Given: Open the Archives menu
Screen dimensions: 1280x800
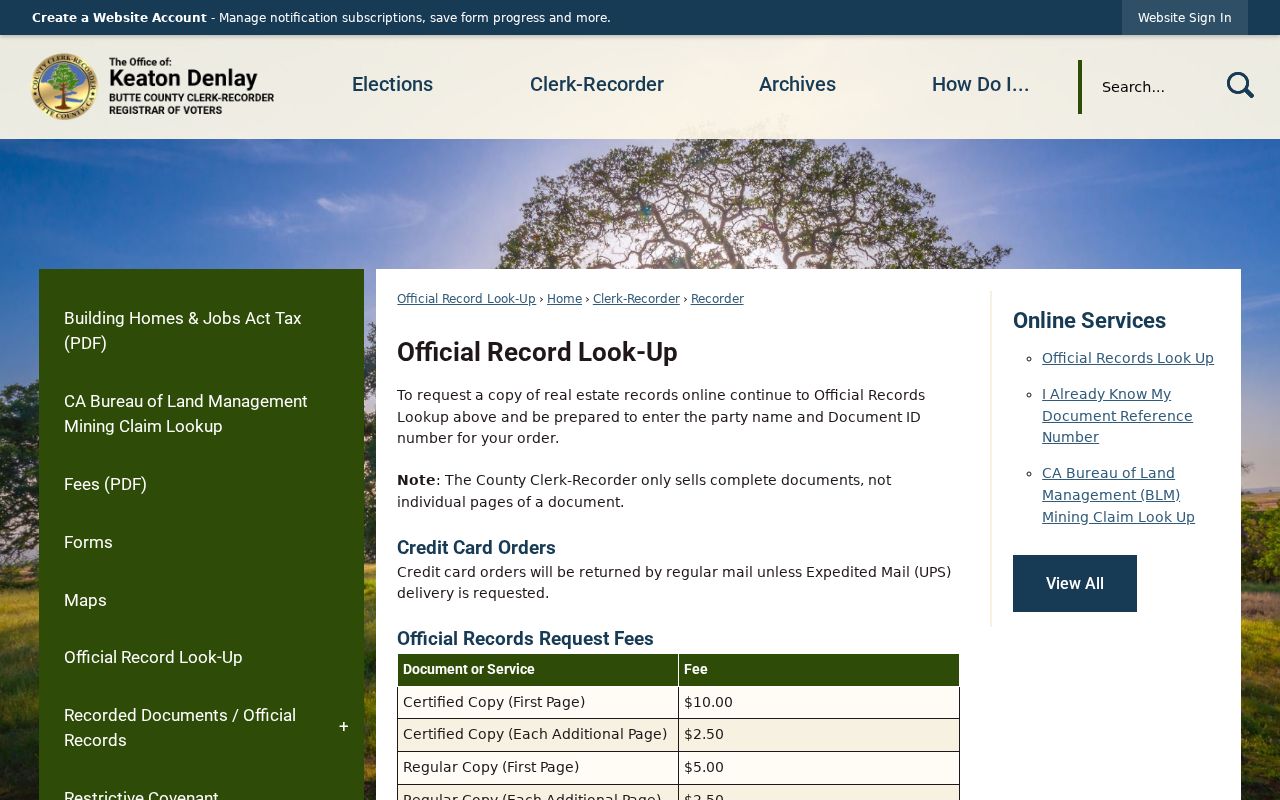Looking at the screenshot, I should (x=797, y=85).
